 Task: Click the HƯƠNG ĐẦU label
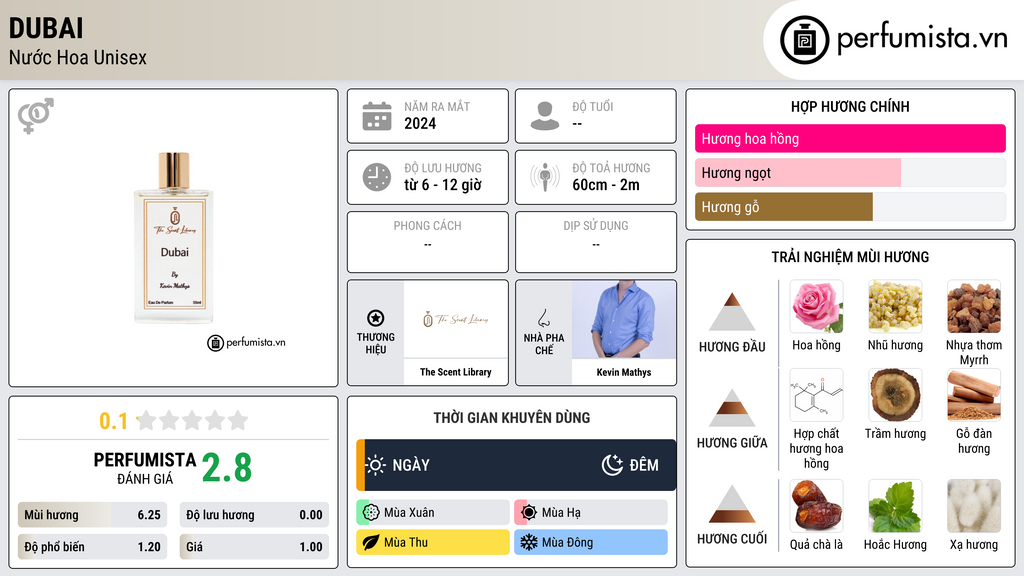click(x=732, y=347)
